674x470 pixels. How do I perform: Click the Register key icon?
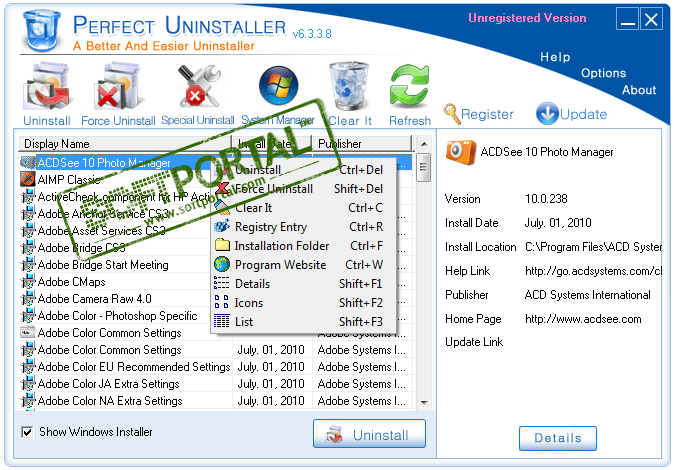pyautogui.click(x=452, y=114)
